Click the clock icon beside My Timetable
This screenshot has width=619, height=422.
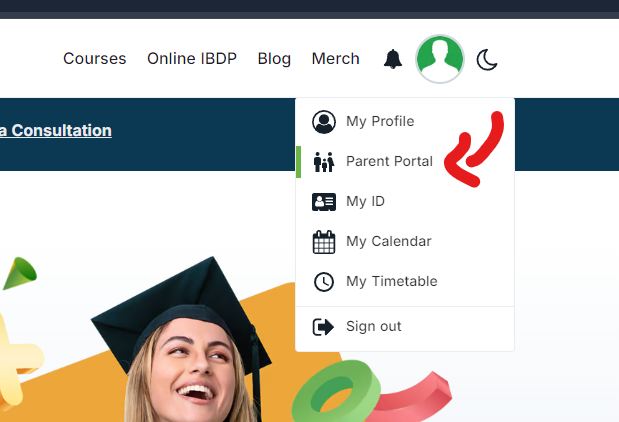click(324, 282)
